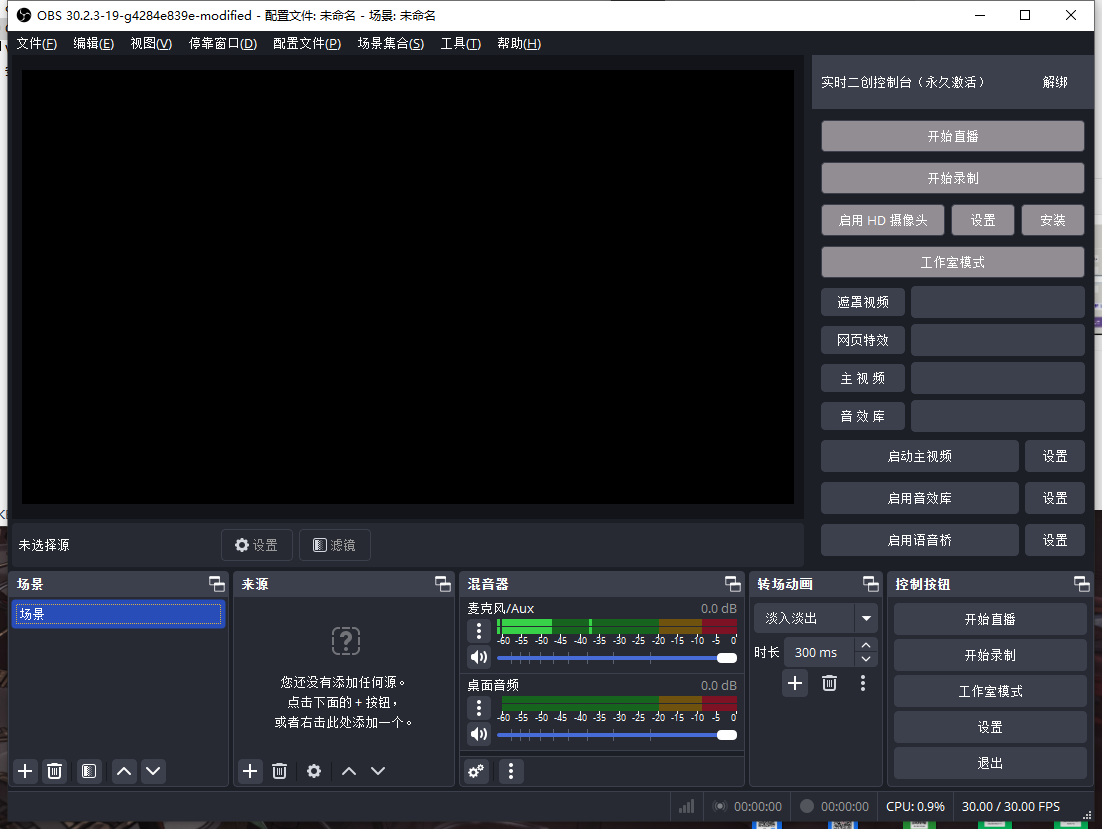Mute the 麦克风/Aux speaker icon
The width and height of the screenshot is (1102, 829).
(x=480, y=657)
